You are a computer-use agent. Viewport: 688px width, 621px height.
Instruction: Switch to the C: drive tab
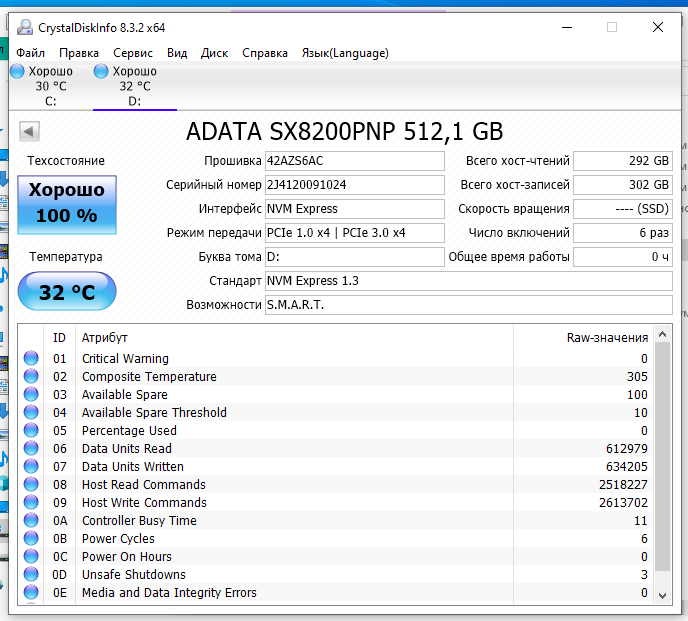pos(50,86)
